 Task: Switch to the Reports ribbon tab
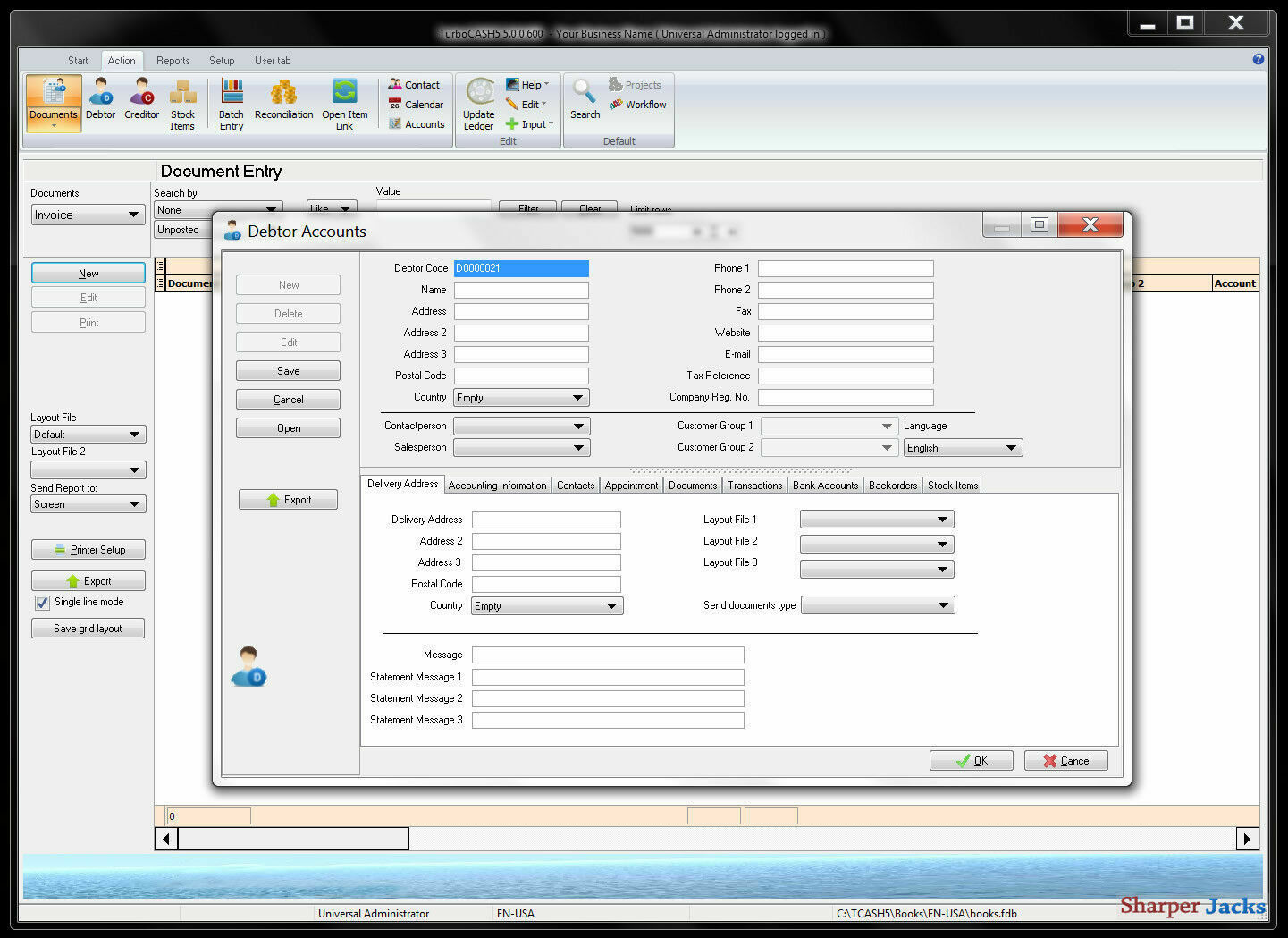173,61
